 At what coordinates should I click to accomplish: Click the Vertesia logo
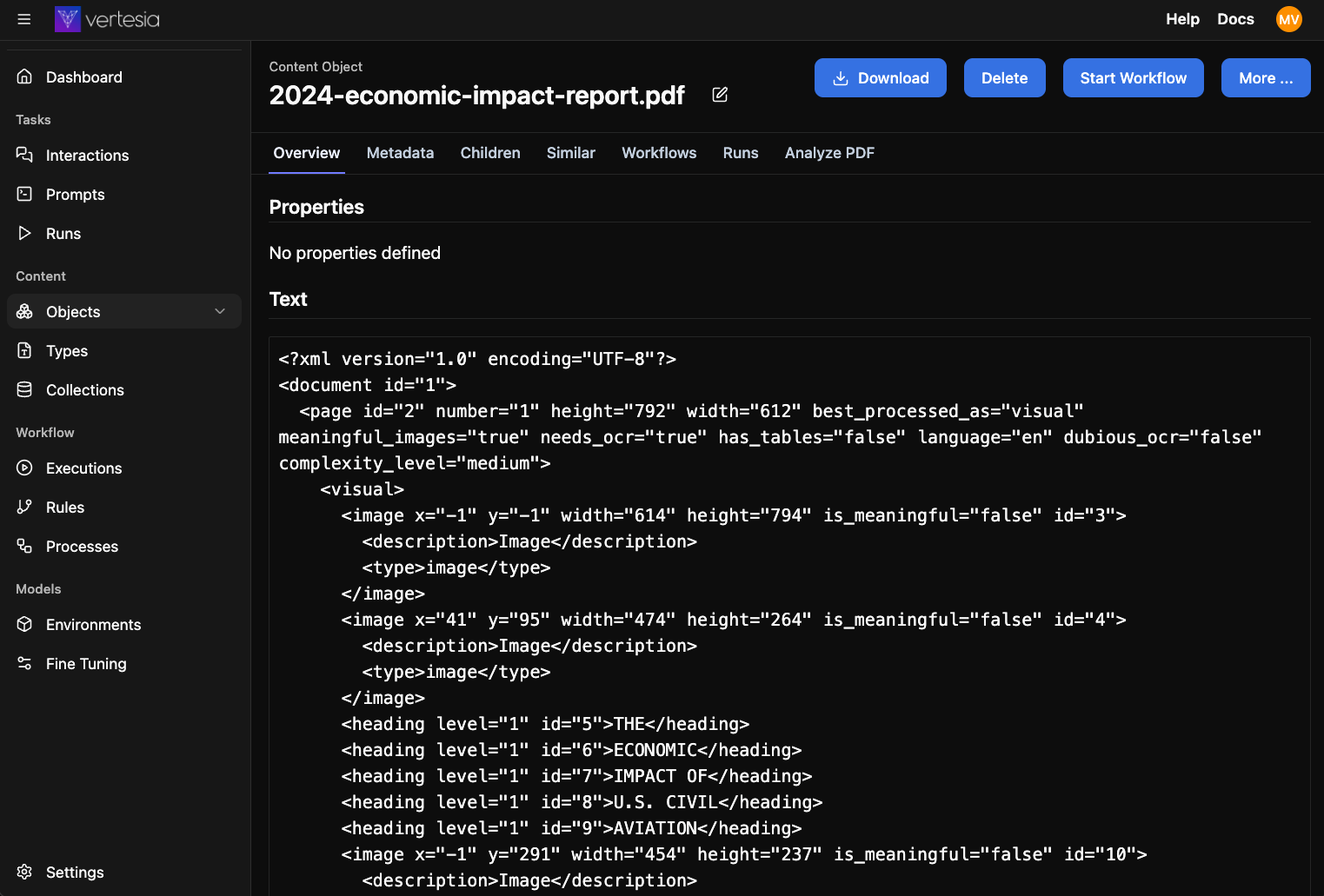[107, 19]
